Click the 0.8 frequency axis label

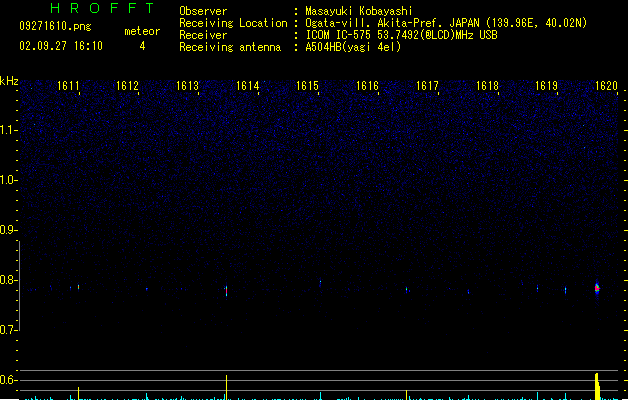click(x=8, y=280)
